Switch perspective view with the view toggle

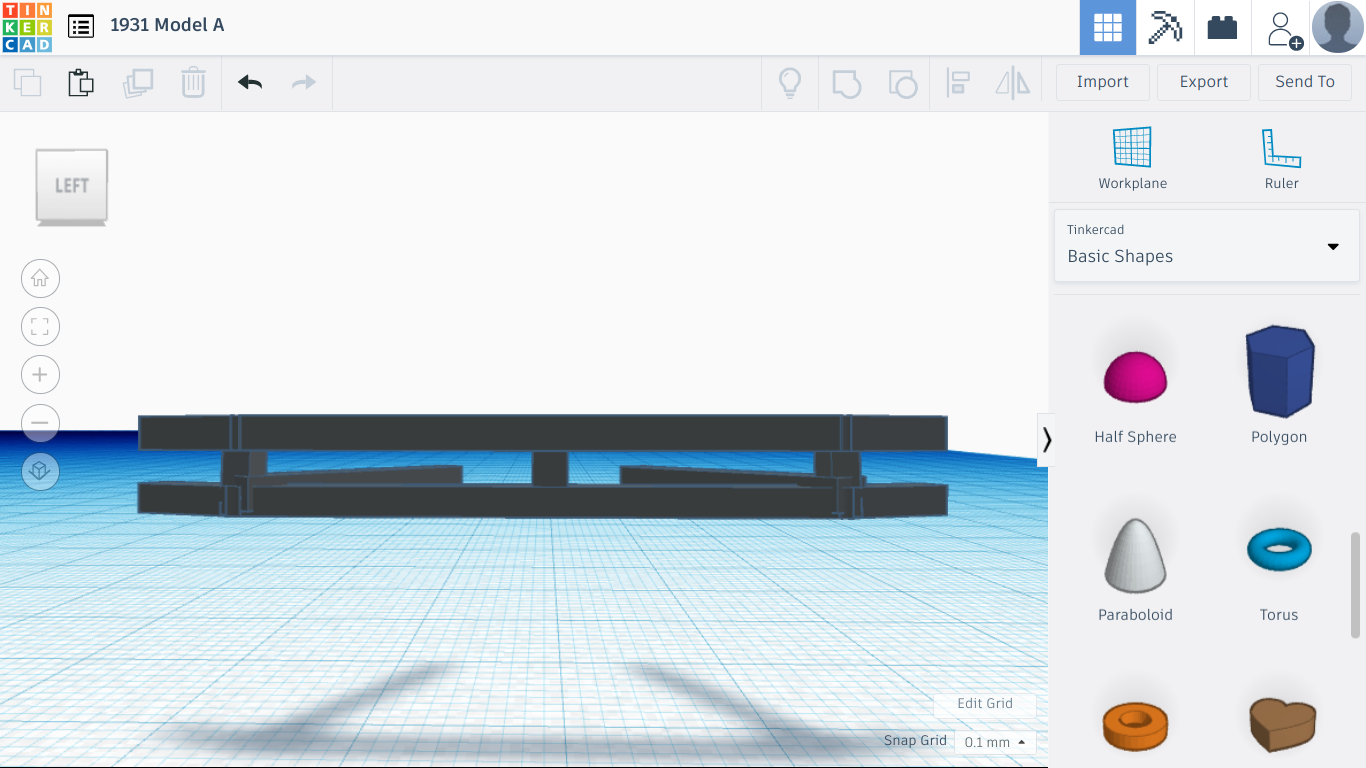click(x=40, y=471)
